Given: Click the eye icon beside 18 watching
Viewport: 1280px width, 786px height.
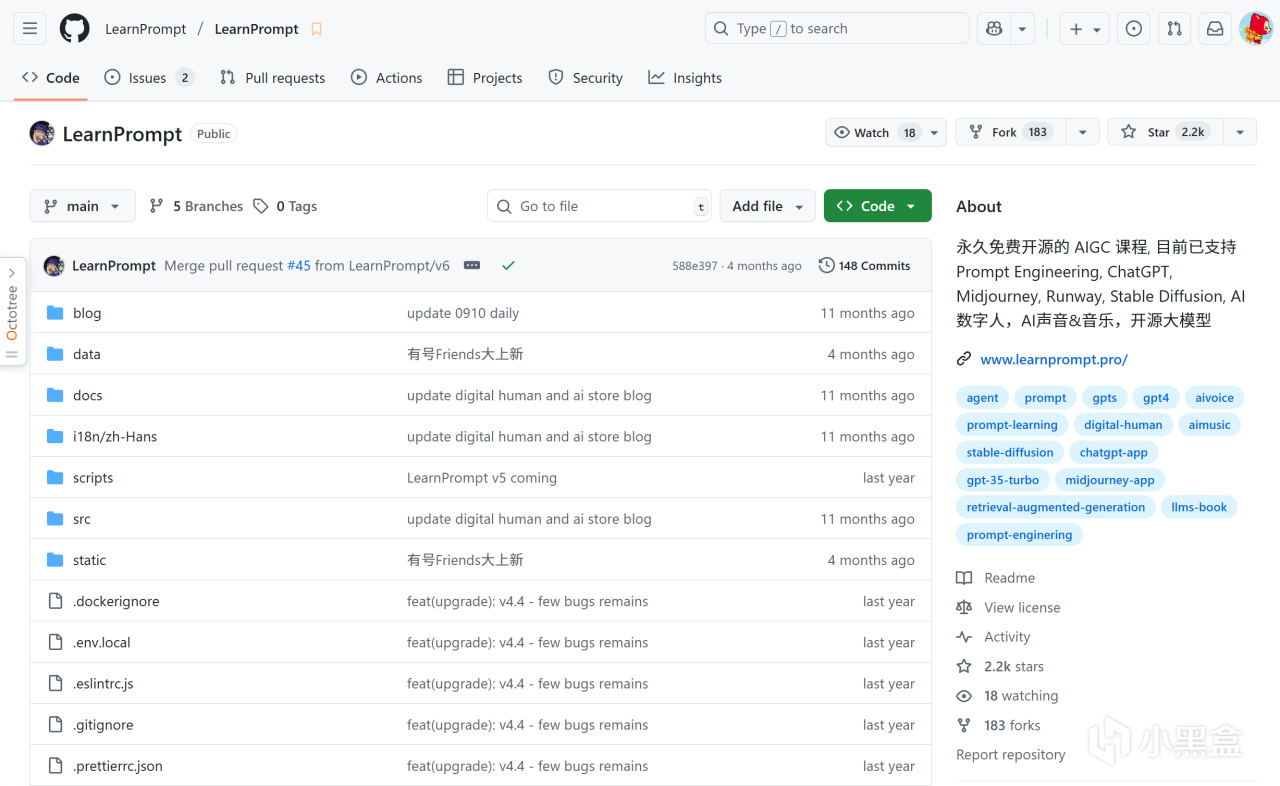Looking at the screenshot, I should click(964, 696).
